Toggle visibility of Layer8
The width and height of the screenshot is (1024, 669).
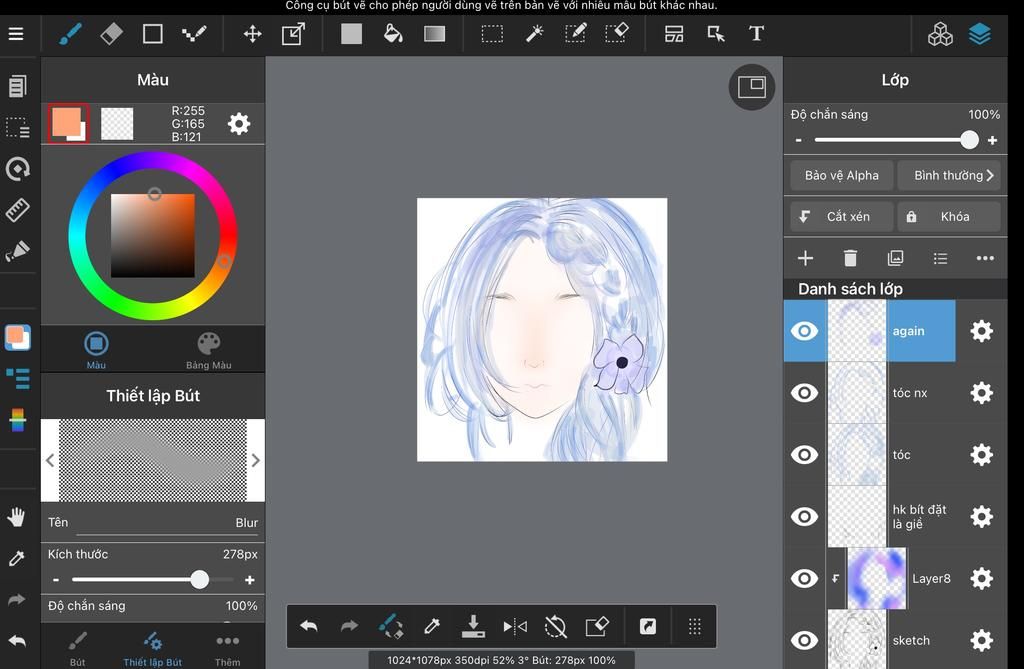pyautogui.click(x=805, y=578)
